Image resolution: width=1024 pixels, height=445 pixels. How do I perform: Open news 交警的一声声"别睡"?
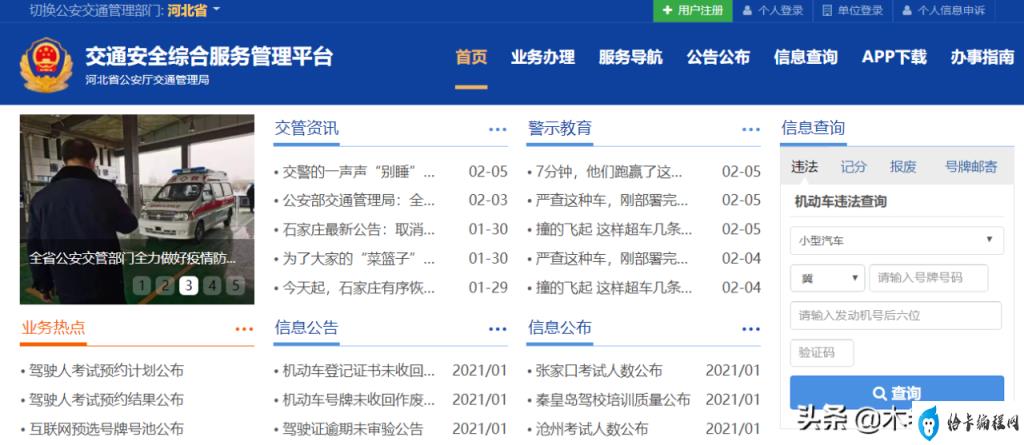[x=359, y=172]
